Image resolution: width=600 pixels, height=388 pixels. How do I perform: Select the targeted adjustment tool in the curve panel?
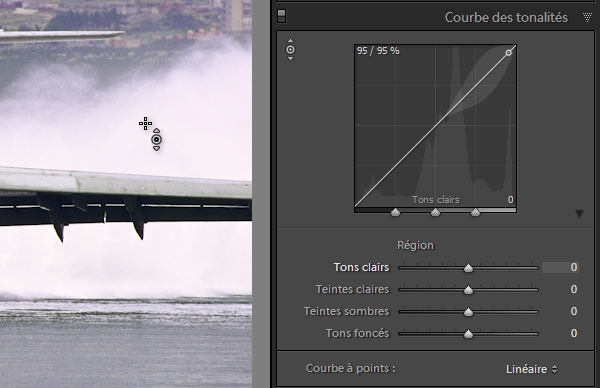tap(290, 50)
